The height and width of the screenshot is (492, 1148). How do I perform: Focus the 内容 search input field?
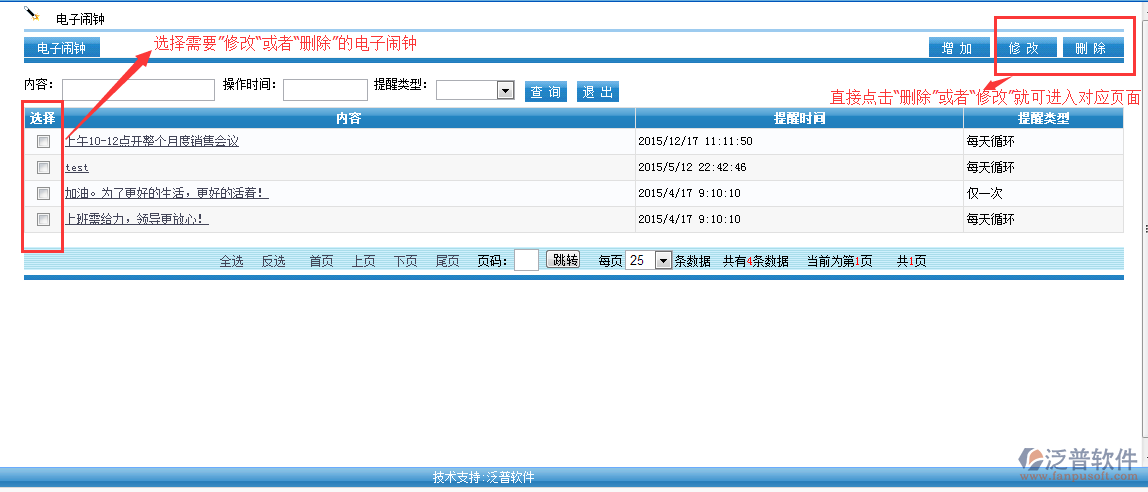coord(138,90)
